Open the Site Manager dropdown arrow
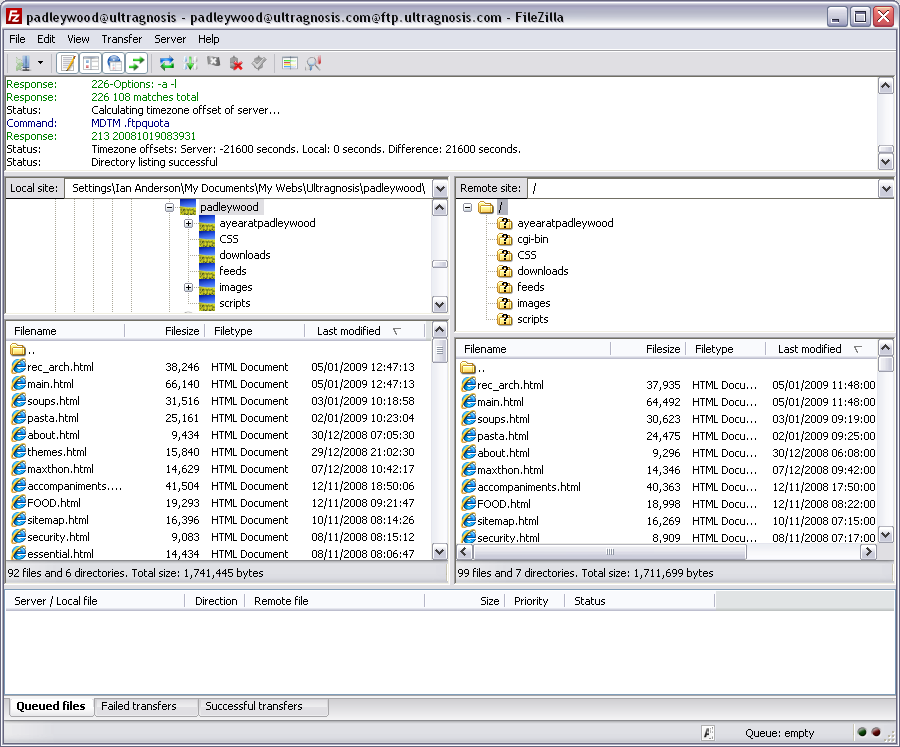 40,63
